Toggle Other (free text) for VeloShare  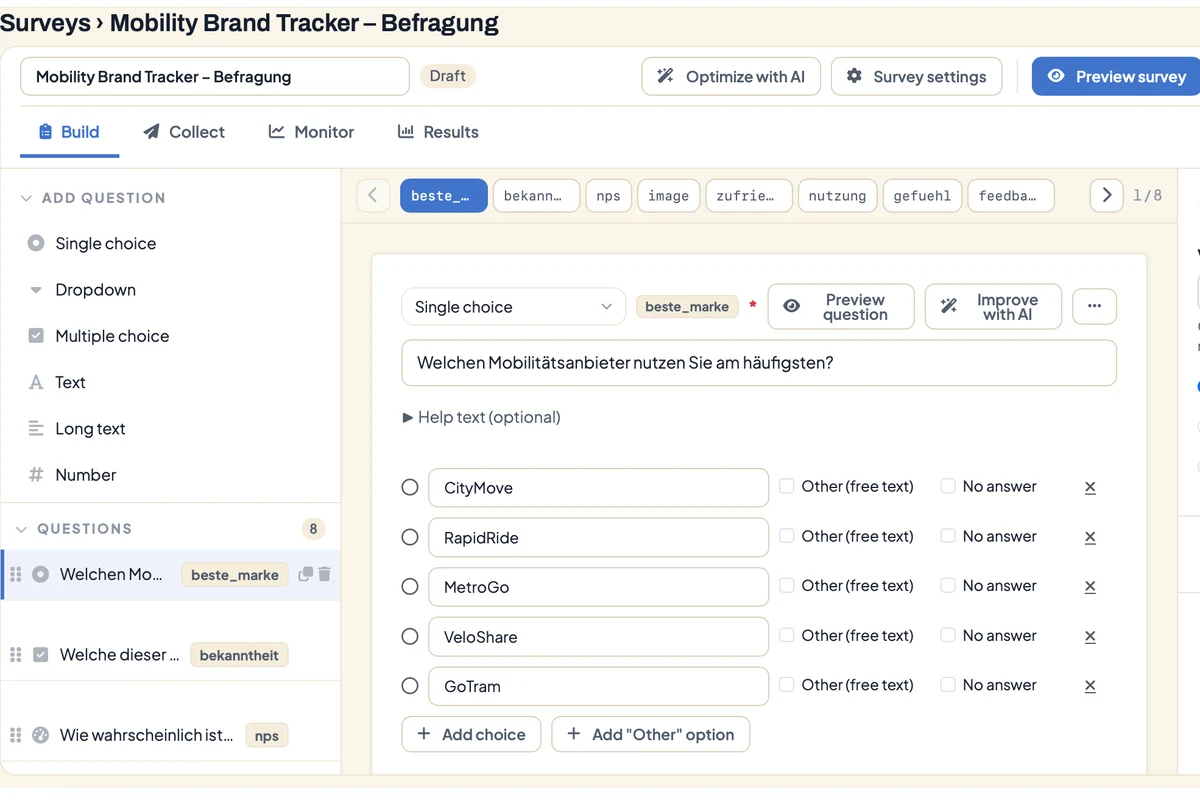tap(787, 635)
